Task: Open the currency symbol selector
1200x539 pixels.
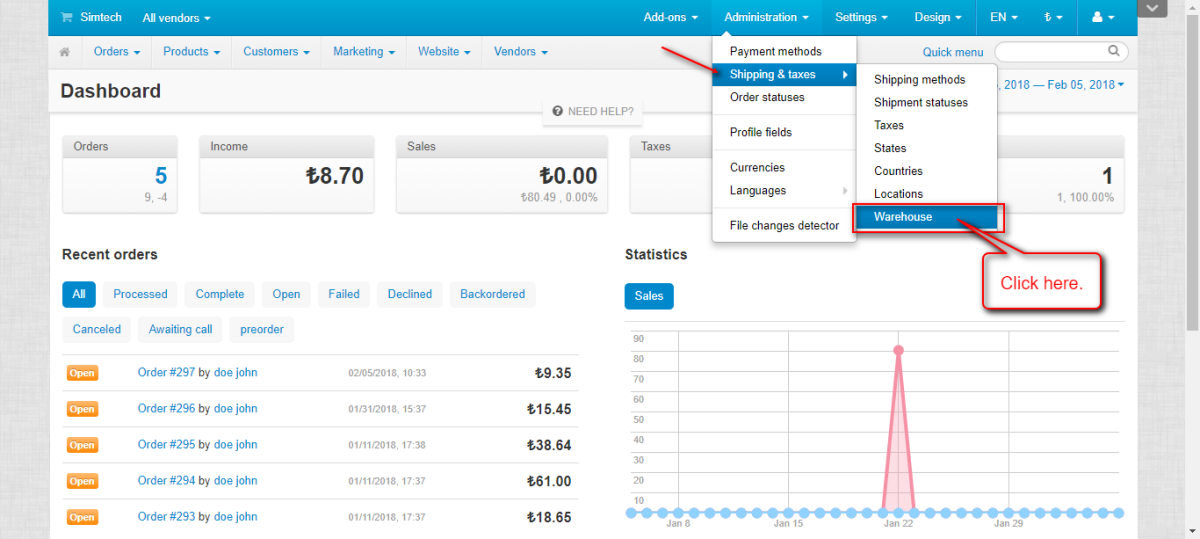Action: [x=1054, y=17]
